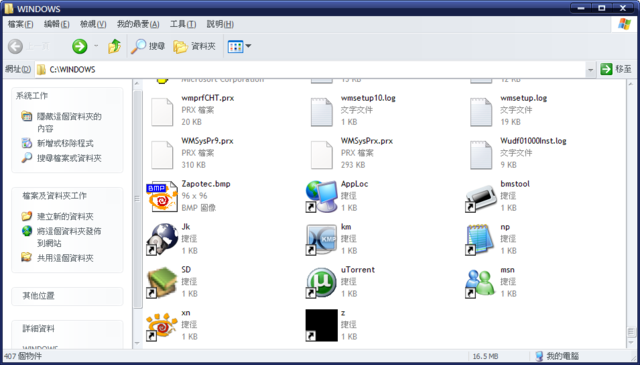Click the 移至 Go button
Image resolution: width=640 pixels, height=365 pixels.
coord(616,69)
